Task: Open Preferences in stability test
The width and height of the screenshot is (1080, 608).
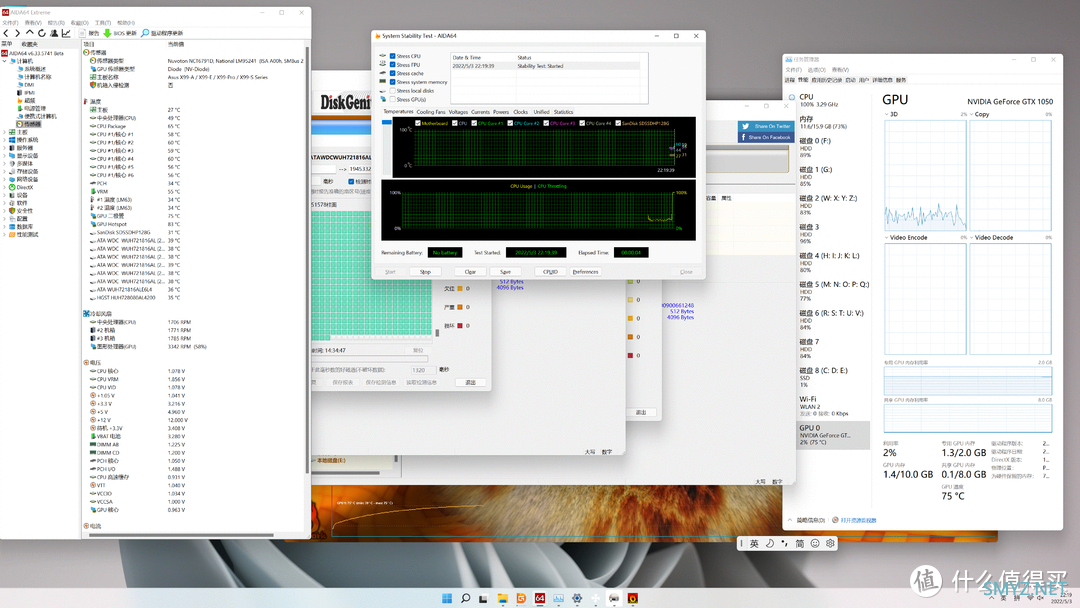Action: 585,272
